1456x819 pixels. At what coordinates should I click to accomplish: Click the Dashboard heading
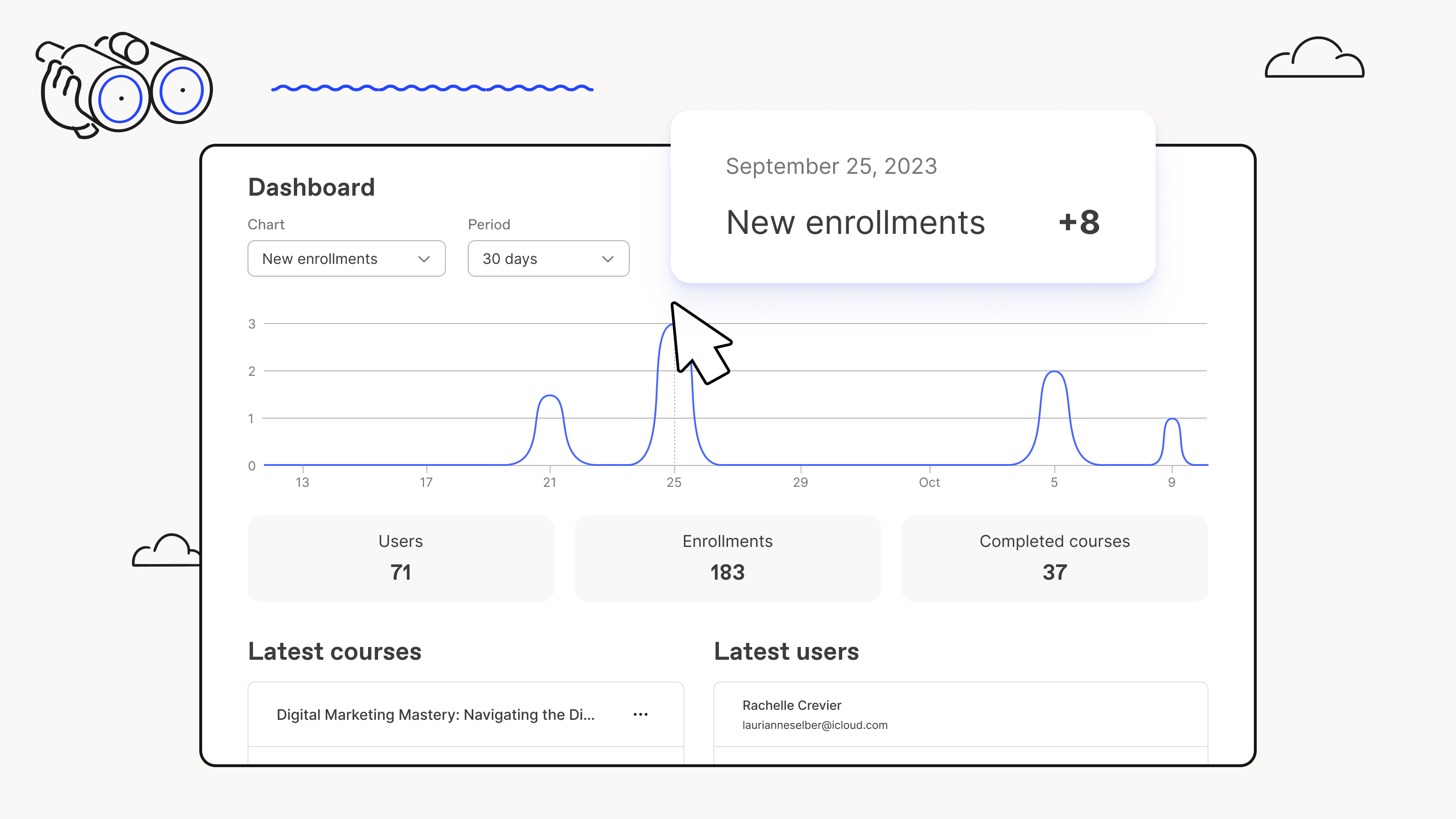pyautogui.click(x=311, y=187)
